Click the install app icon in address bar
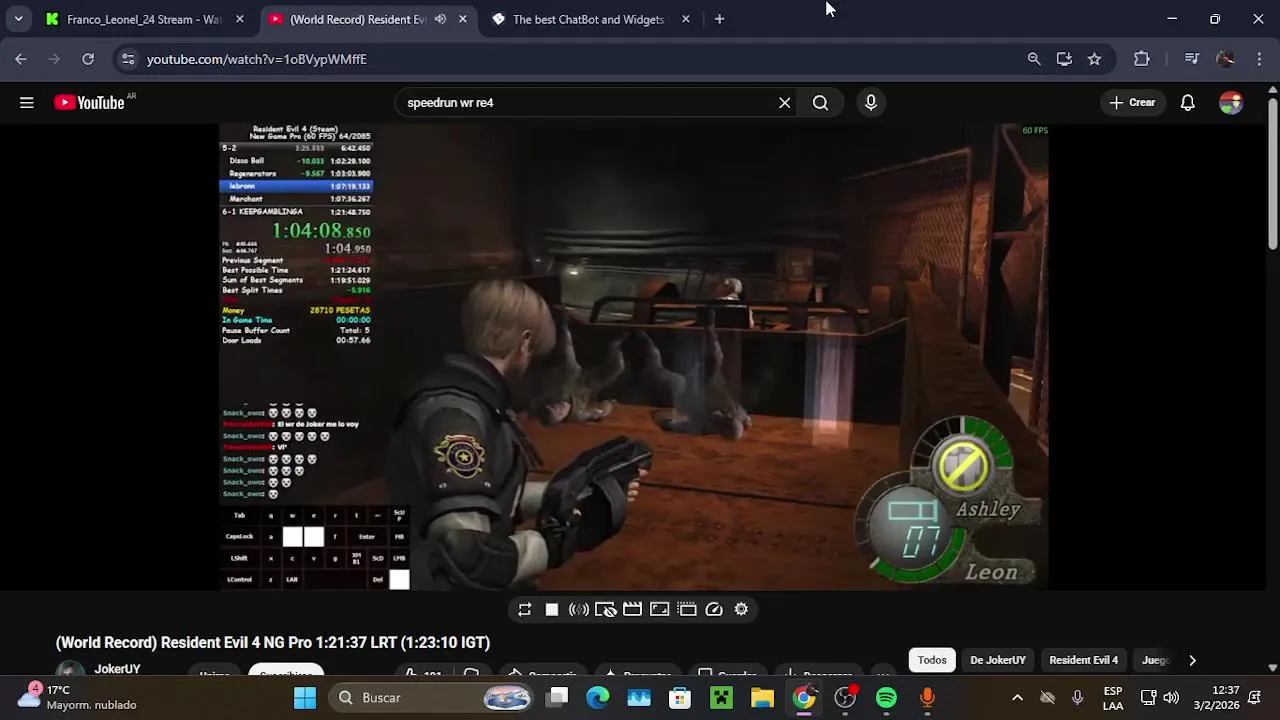 coord(1064,59)
